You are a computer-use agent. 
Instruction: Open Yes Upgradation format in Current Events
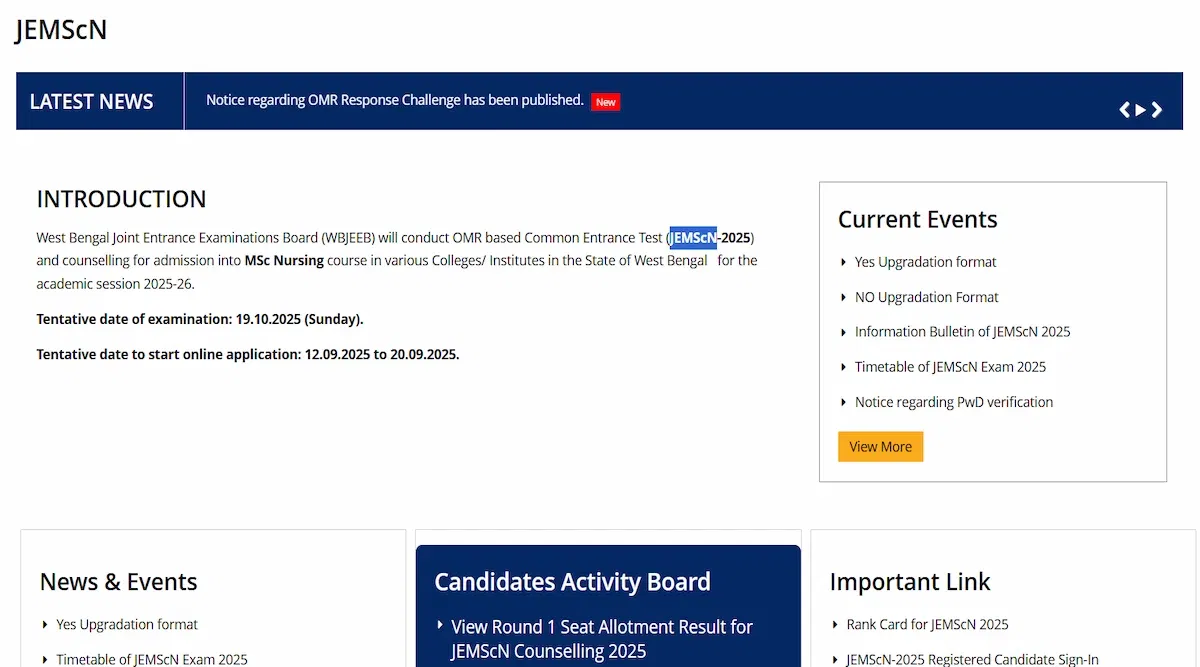(925, 262)
